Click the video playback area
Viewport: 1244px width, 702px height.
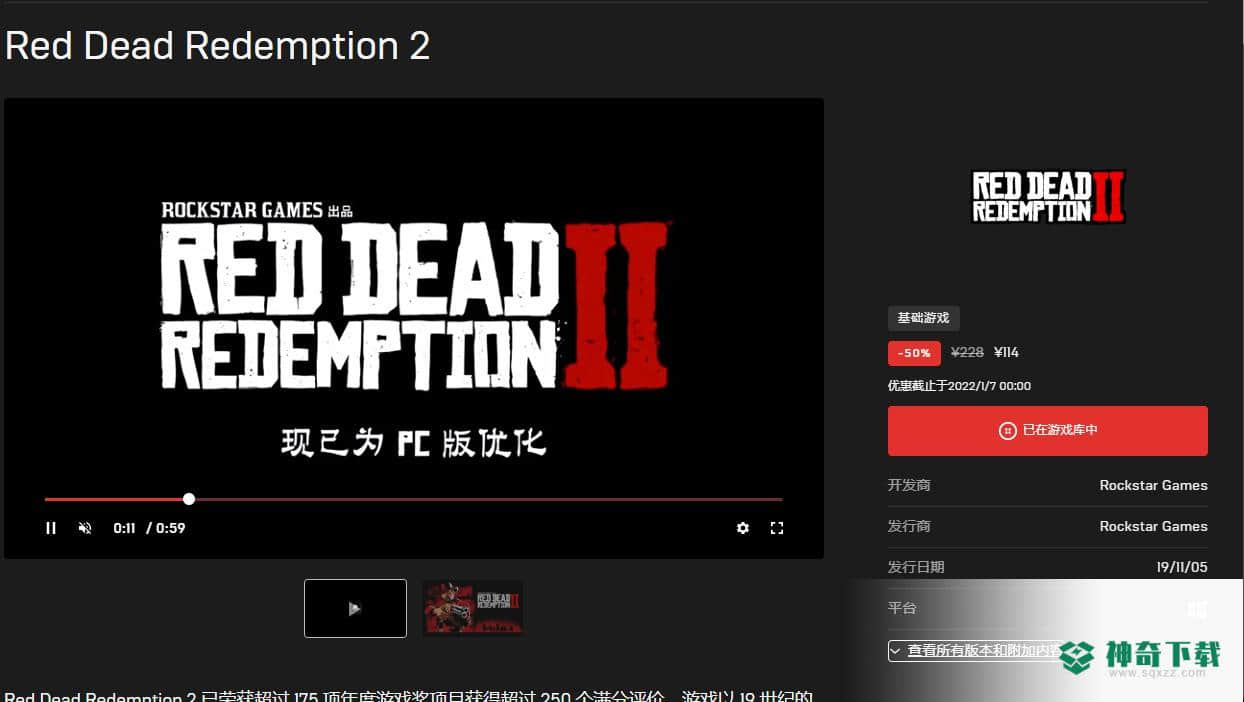click(413, 300)
